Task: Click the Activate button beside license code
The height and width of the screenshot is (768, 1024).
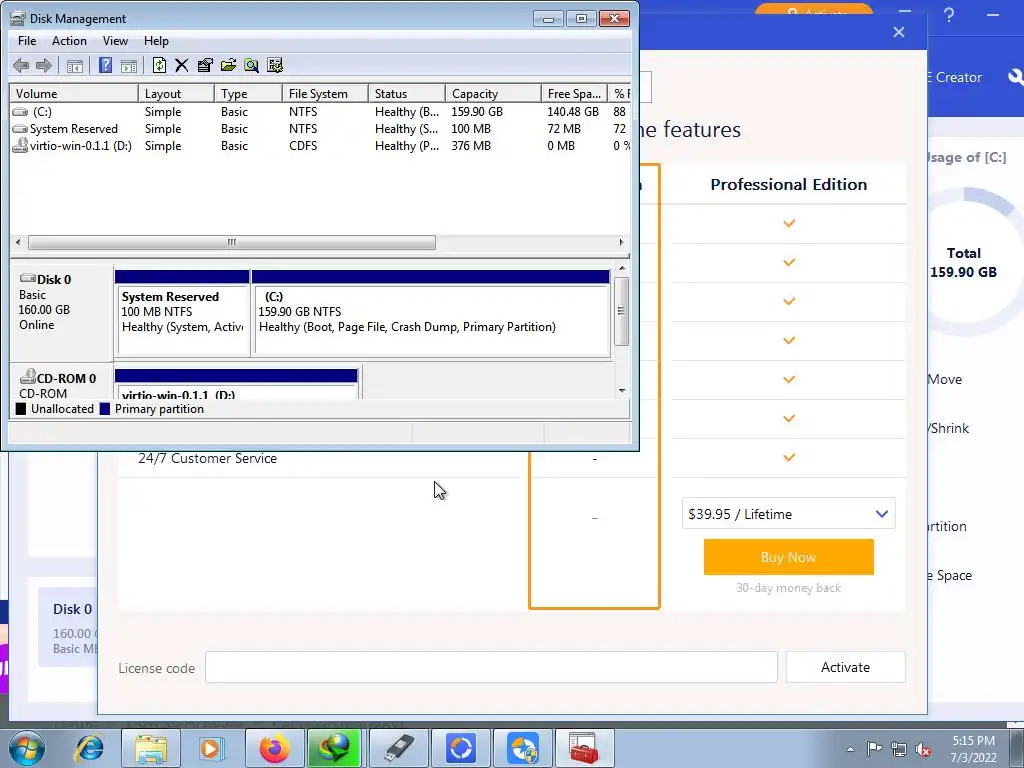Action: [845, 667]
